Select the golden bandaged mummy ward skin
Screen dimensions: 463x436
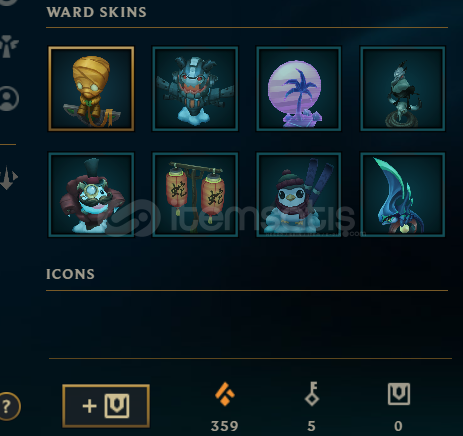tap(91, 88)
